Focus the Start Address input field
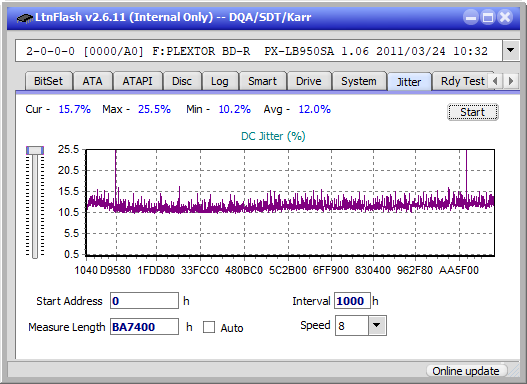 pos(145,301)
